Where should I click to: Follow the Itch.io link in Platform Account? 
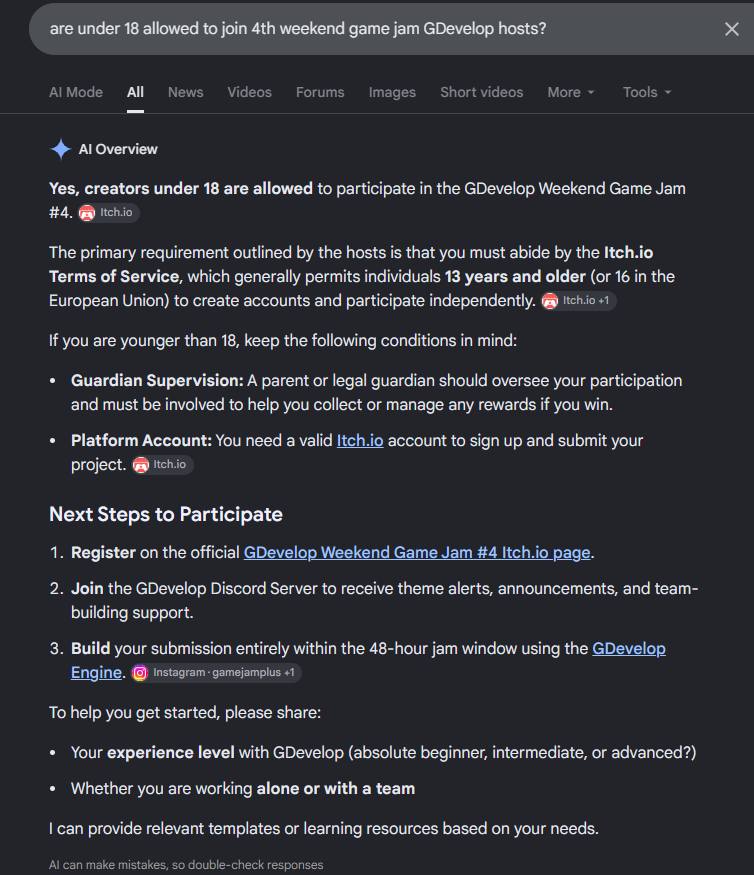pyautogui.click(x=360, y=441)
